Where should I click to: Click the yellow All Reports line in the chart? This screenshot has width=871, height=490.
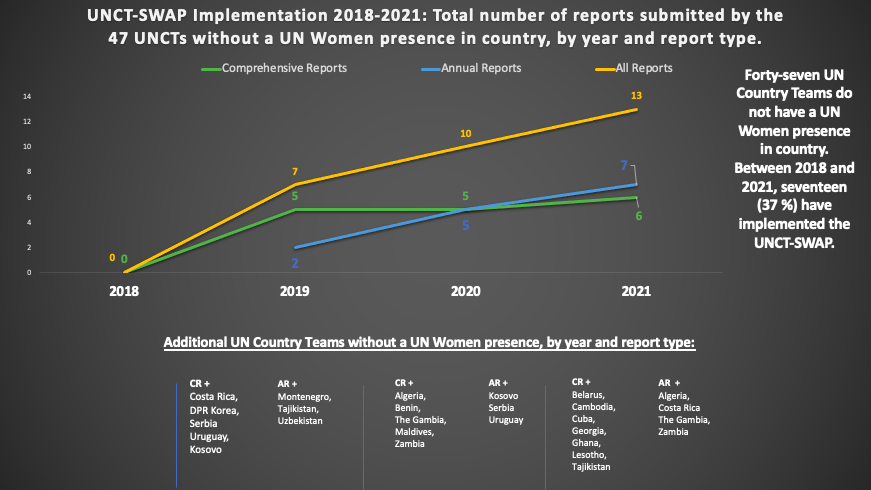(465, 147)
